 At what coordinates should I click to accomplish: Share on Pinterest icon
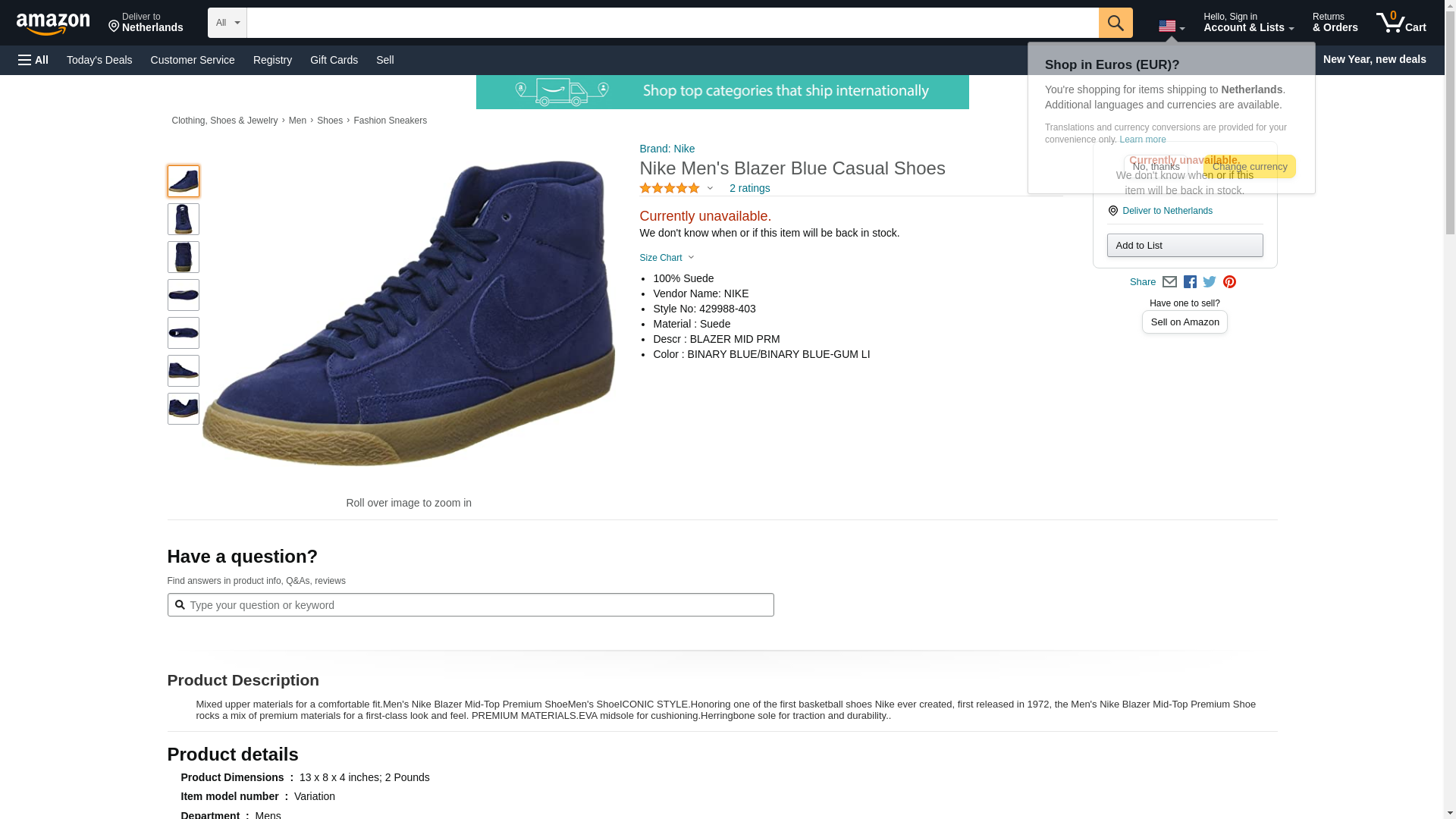[x=1229, y=282]
